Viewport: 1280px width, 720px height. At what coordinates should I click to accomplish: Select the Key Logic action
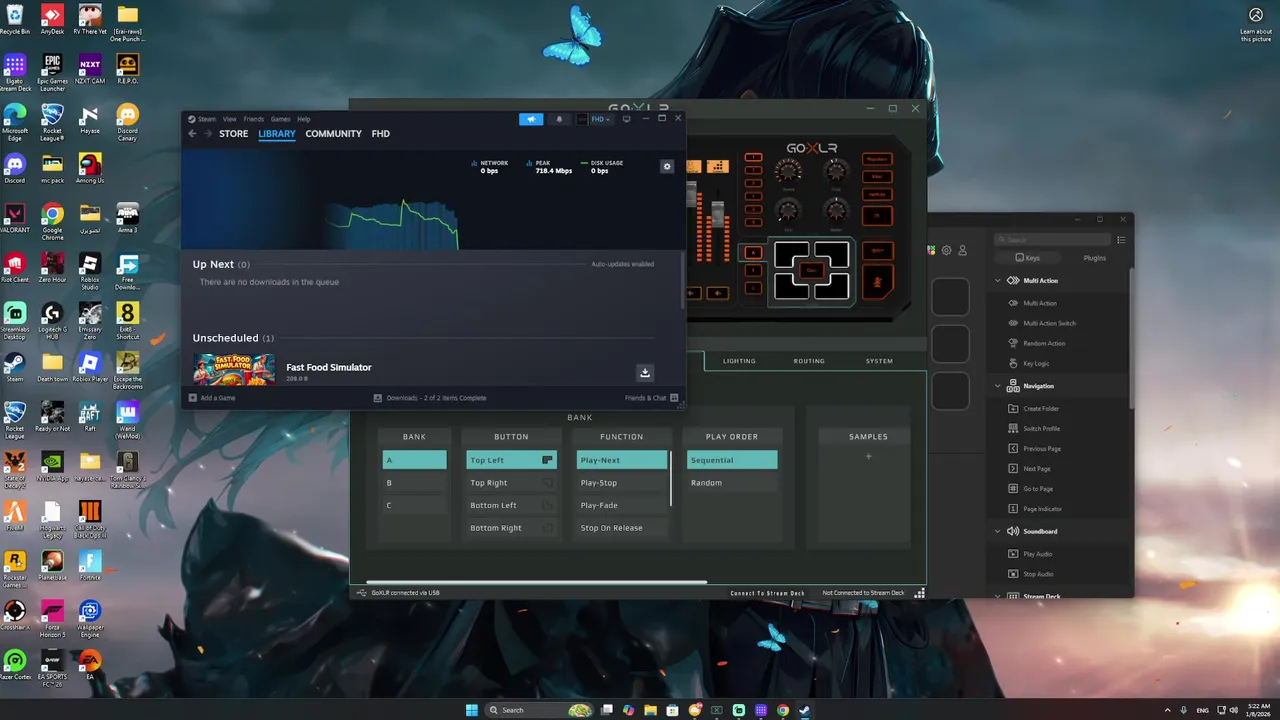(x=1036, y=363)
